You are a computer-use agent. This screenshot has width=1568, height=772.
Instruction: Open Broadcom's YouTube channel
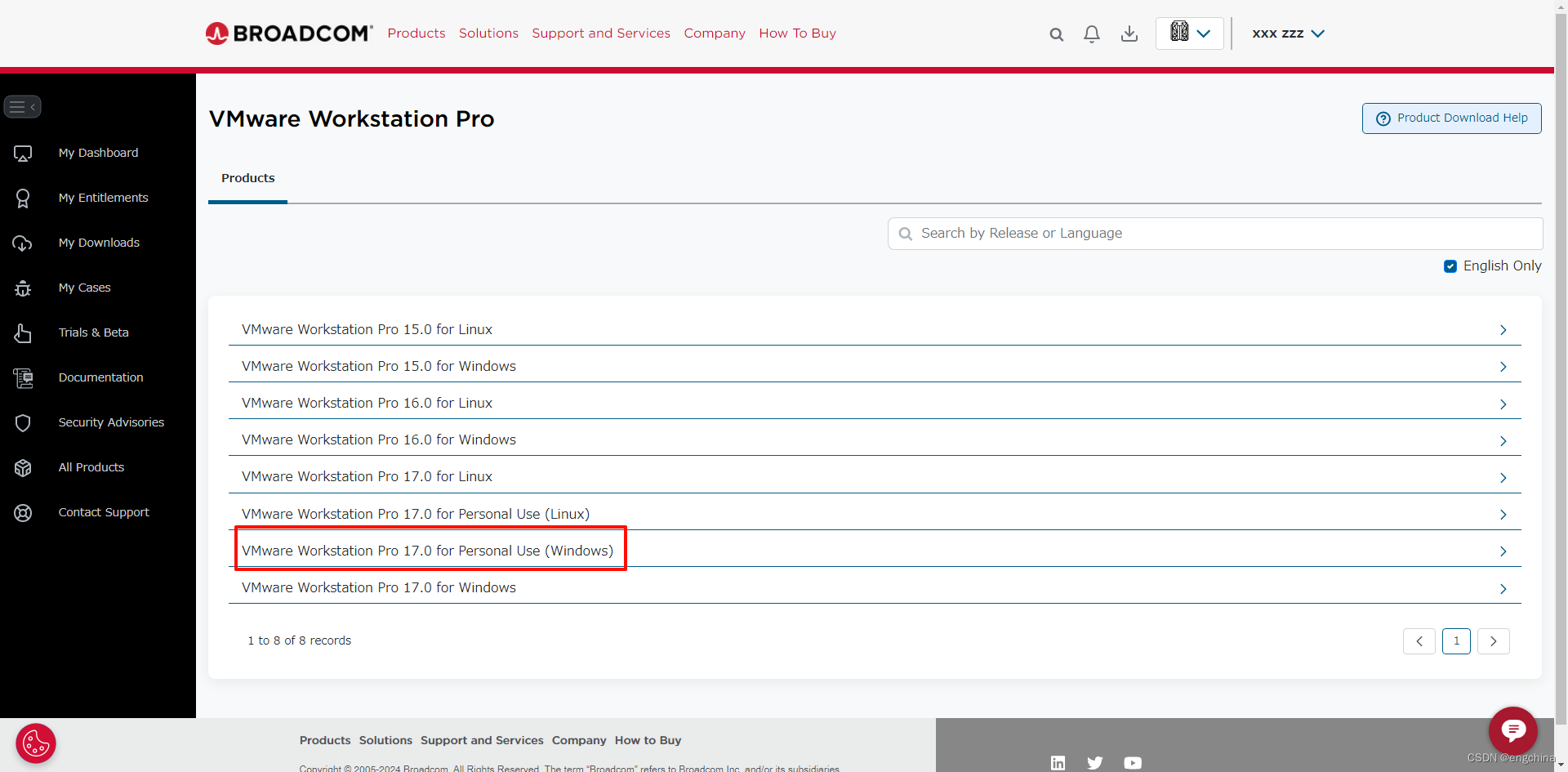coord(1133,763)
